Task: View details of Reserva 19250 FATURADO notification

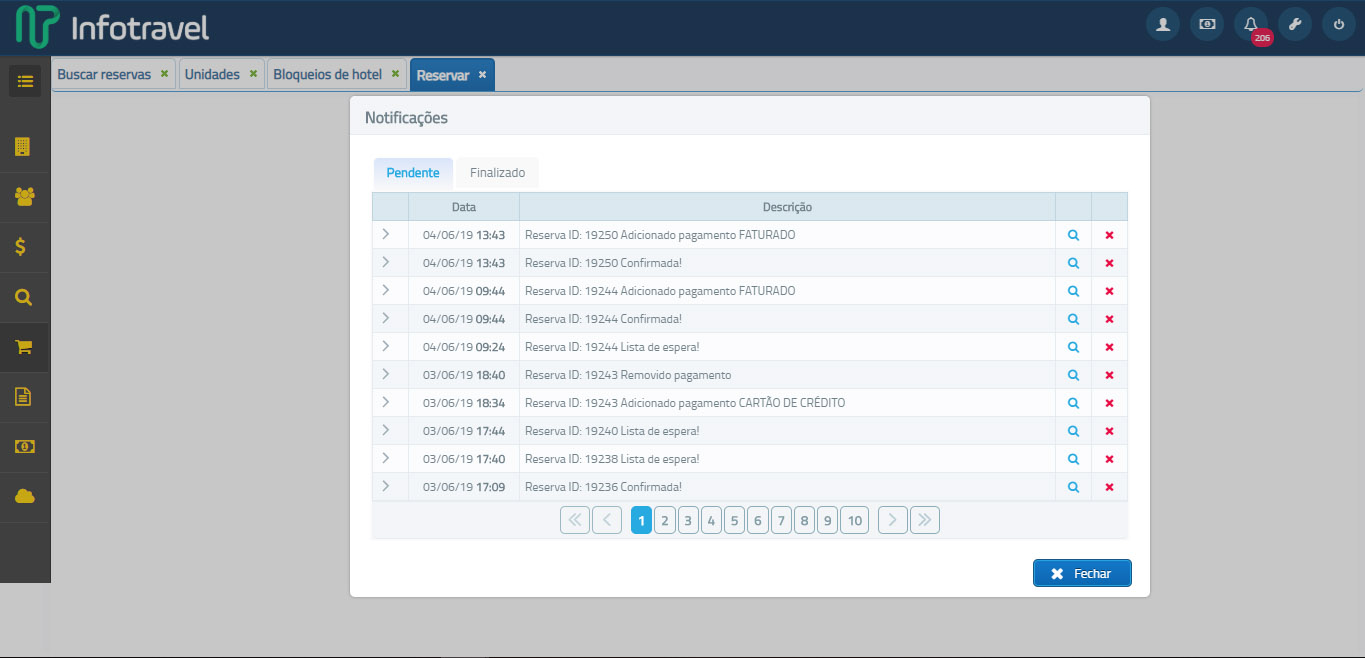Action: coord(1073,235)
